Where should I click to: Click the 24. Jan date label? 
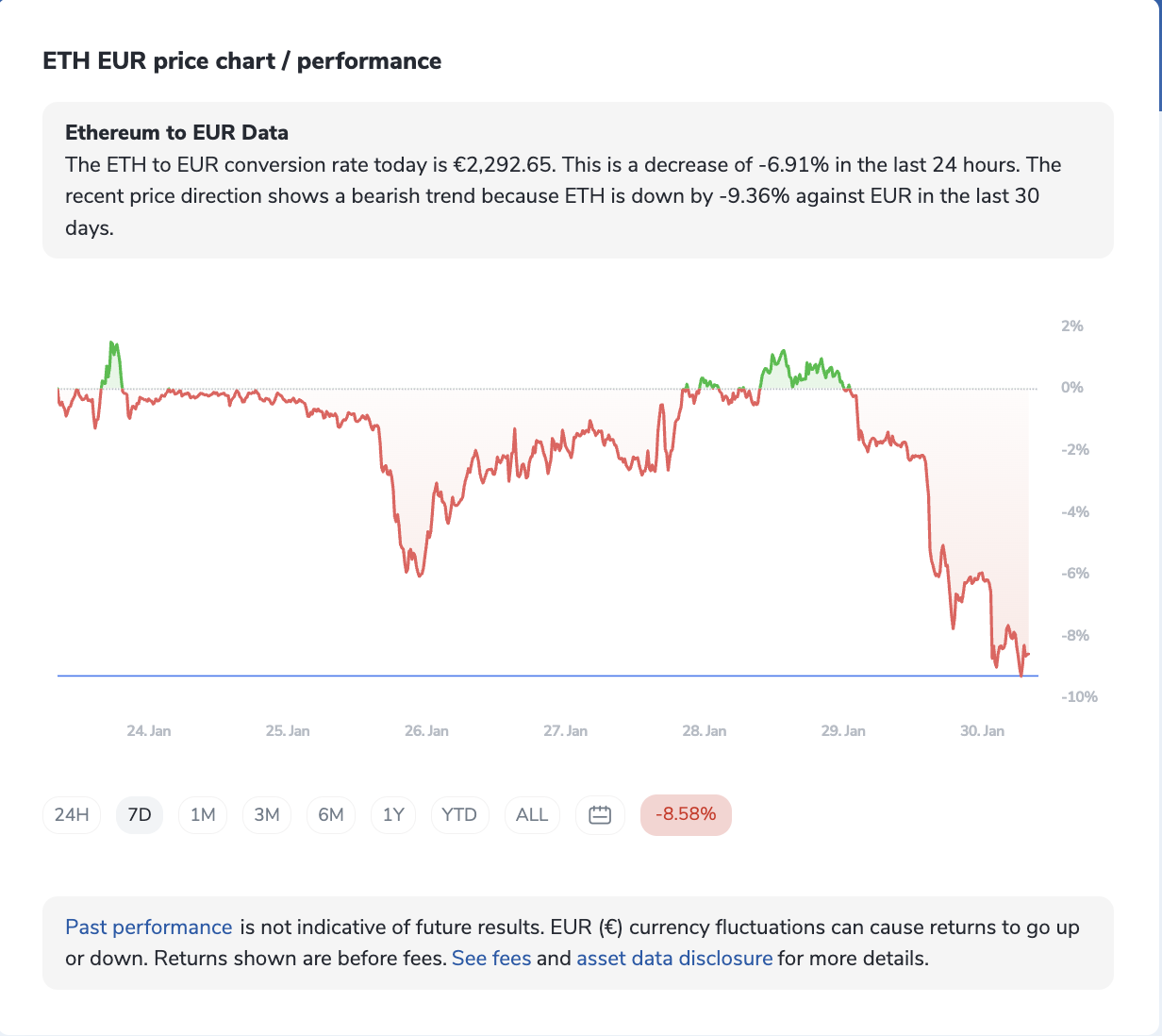(149, 731)
